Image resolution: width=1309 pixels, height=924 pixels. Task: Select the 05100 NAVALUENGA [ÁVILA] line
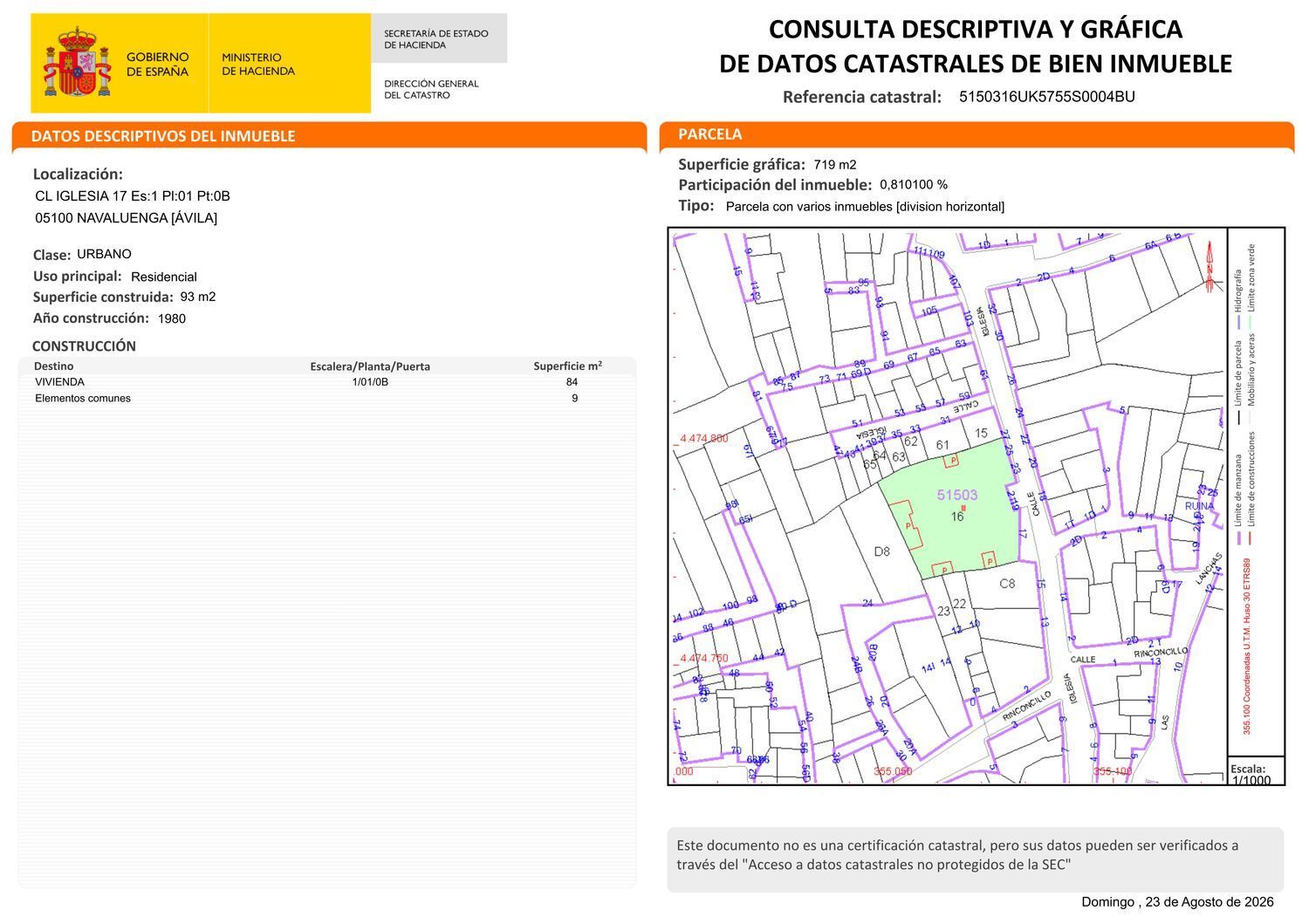click(x=126, y=218)
